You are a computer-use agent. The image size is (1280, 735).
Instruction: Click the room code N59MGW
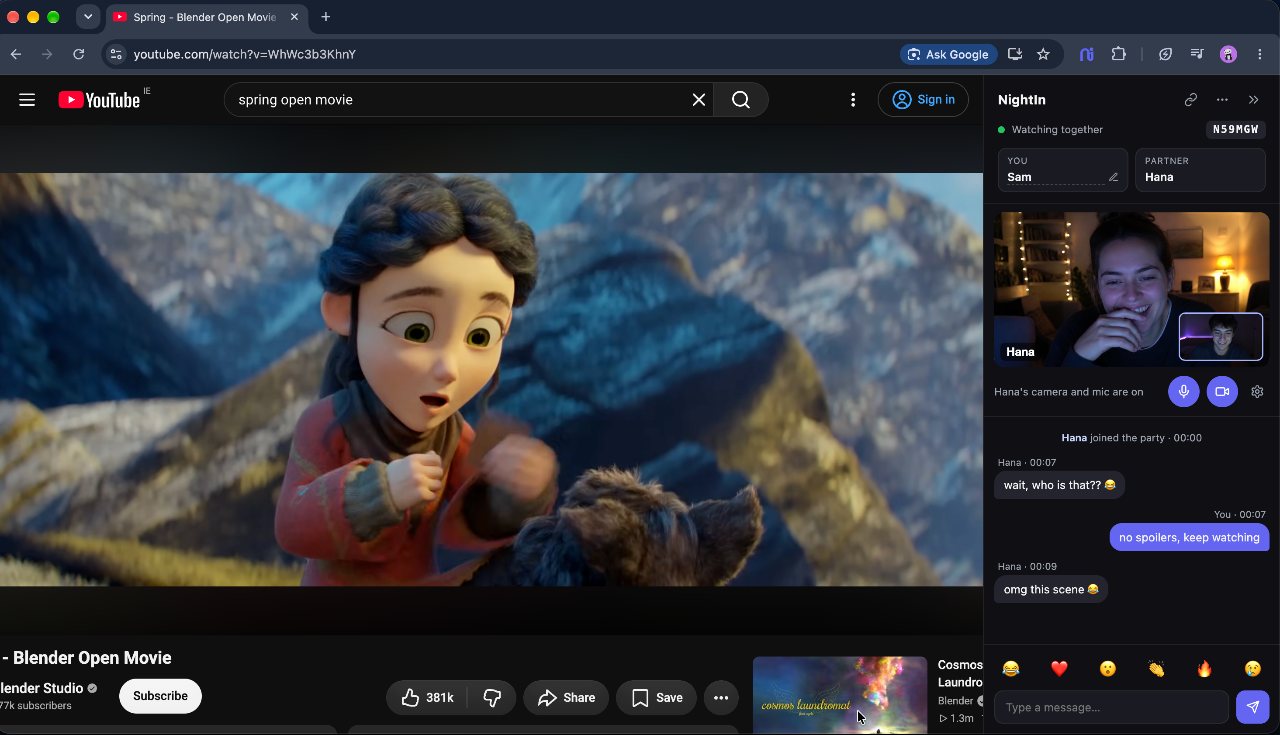pos(1236,129)
